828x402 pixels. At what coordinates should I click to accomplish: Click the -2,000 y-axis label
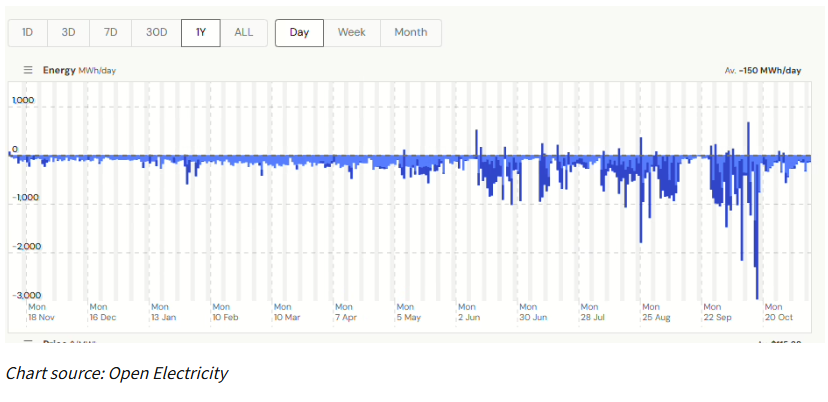click(x=27, y=246)
